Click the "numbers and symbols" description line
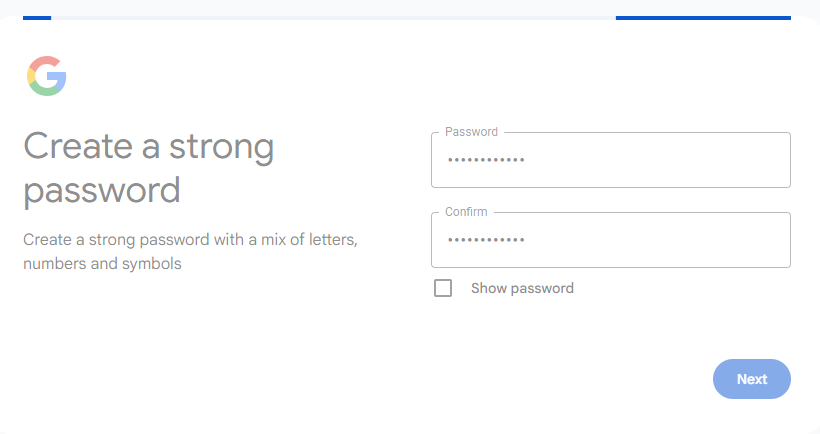 point(101,265)
